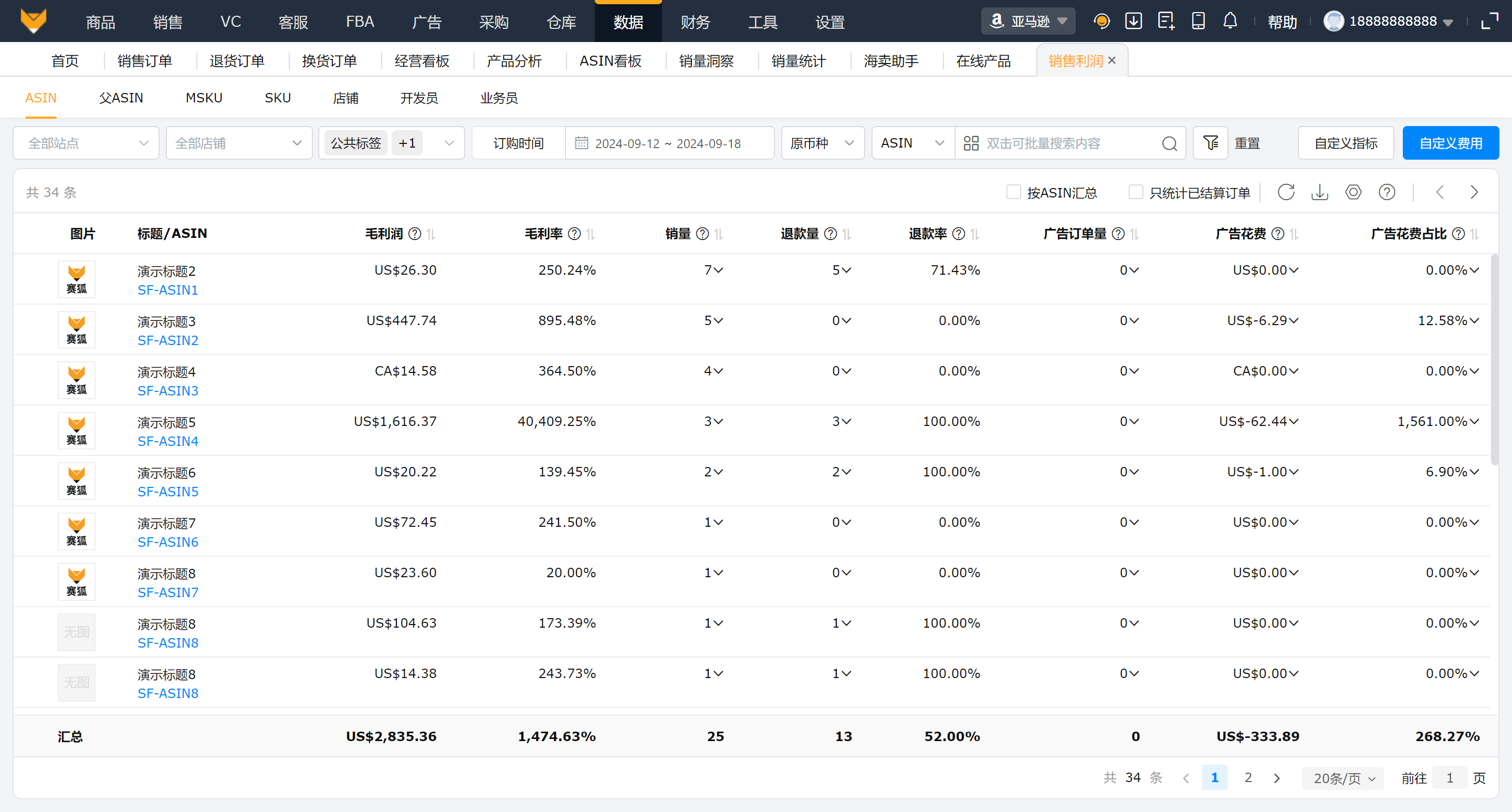Open column settings hexagon icon
This screenshot has width=1512, height=812.
(x=1353, y=192)
